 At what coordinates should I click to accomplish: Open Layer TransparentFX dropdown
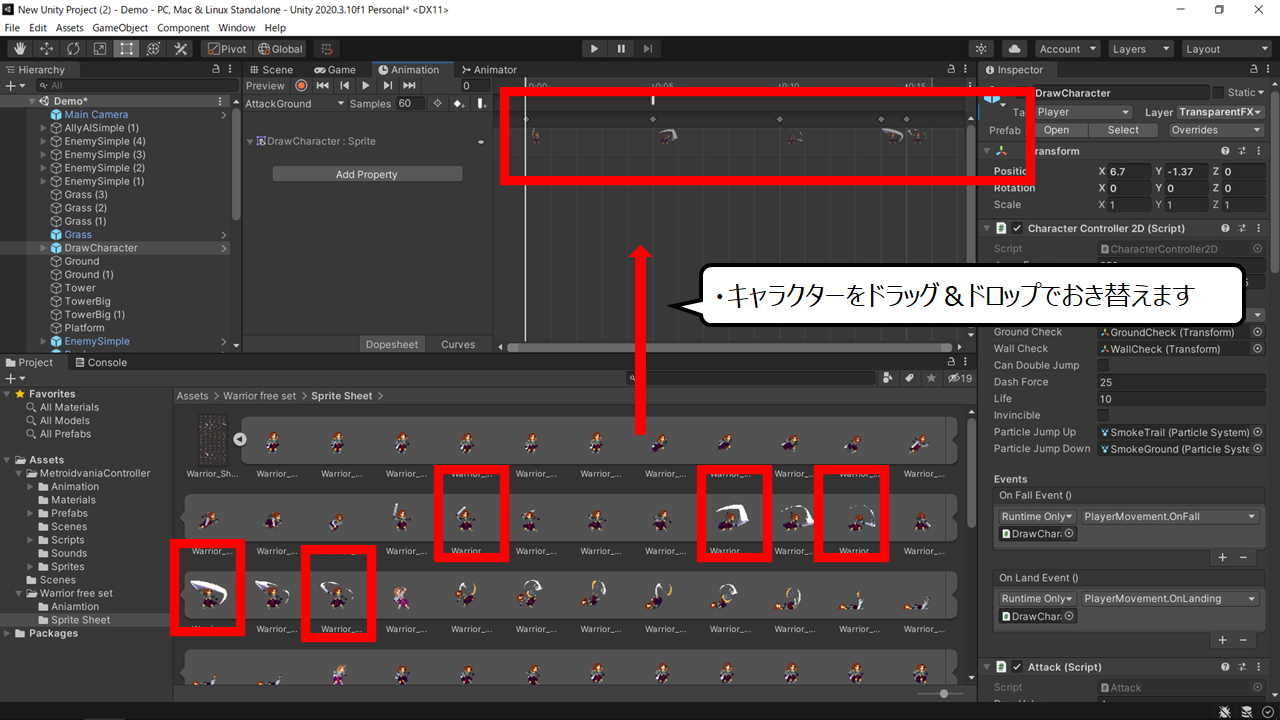coord(1221,112)
